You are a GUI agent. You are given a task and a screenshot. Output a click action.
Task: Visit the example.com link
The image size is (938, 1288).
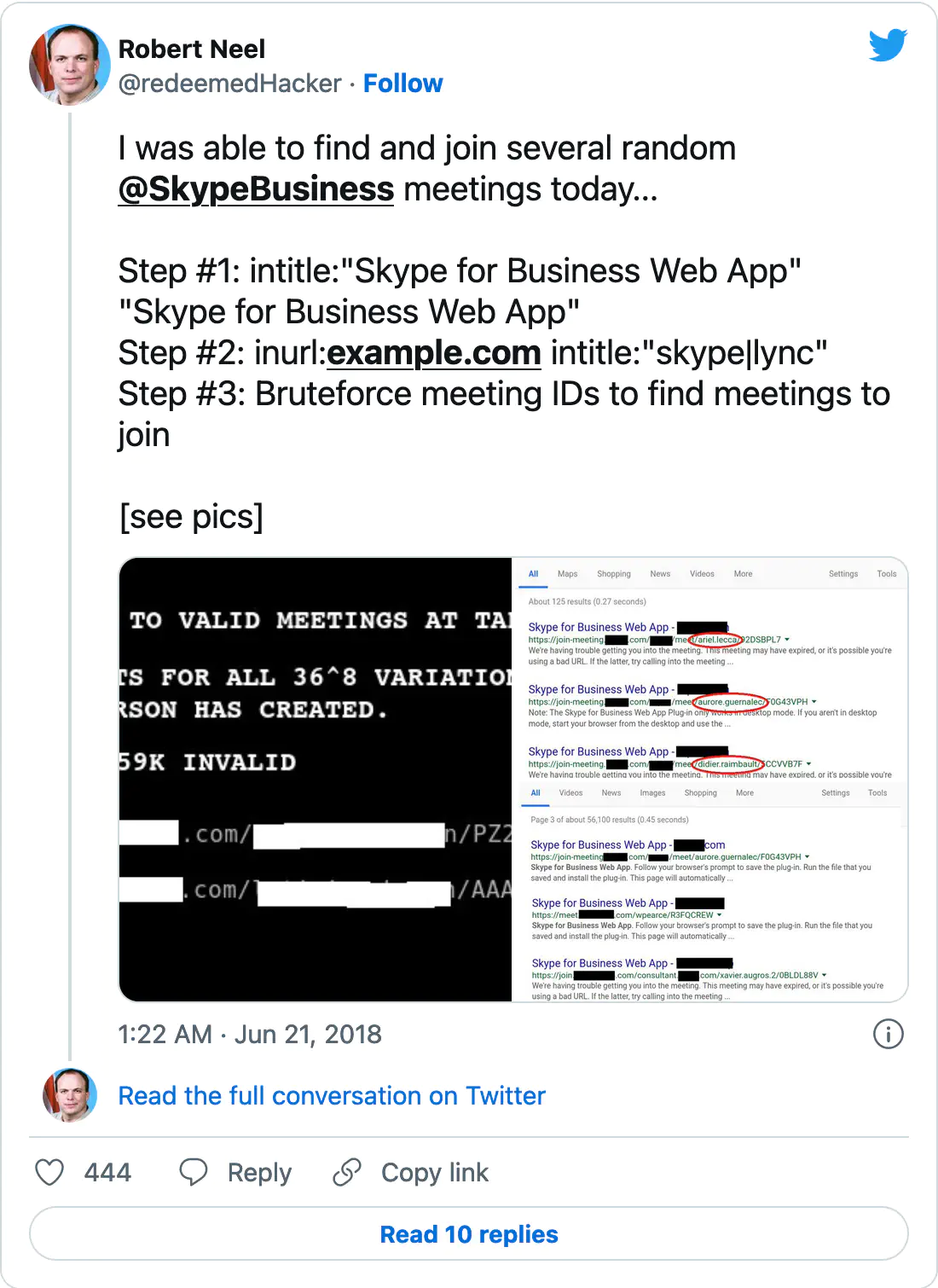[x=434, y=353]
